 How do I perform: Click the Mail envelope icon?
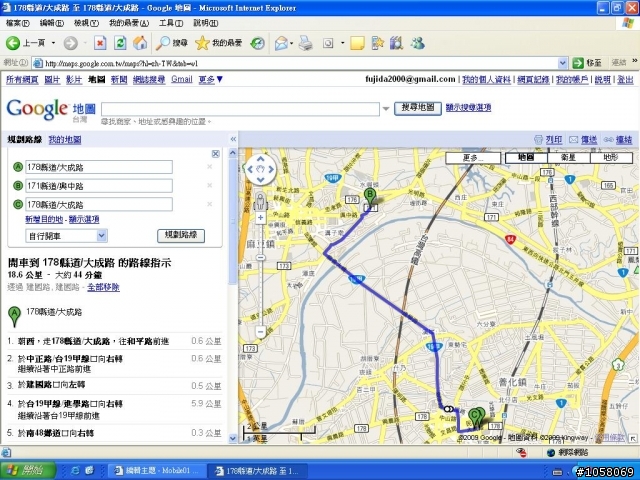click(x=281, y=43)
